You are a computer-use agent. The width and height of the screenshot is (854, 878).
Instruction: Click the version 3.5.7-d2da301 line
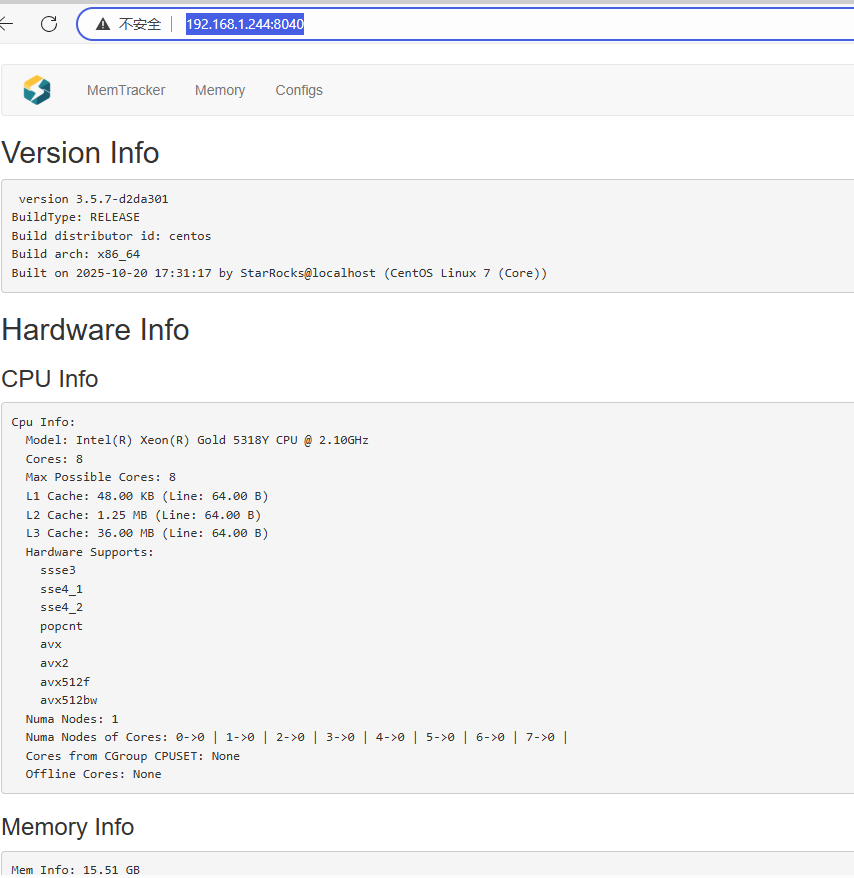[x=94, y=199]
